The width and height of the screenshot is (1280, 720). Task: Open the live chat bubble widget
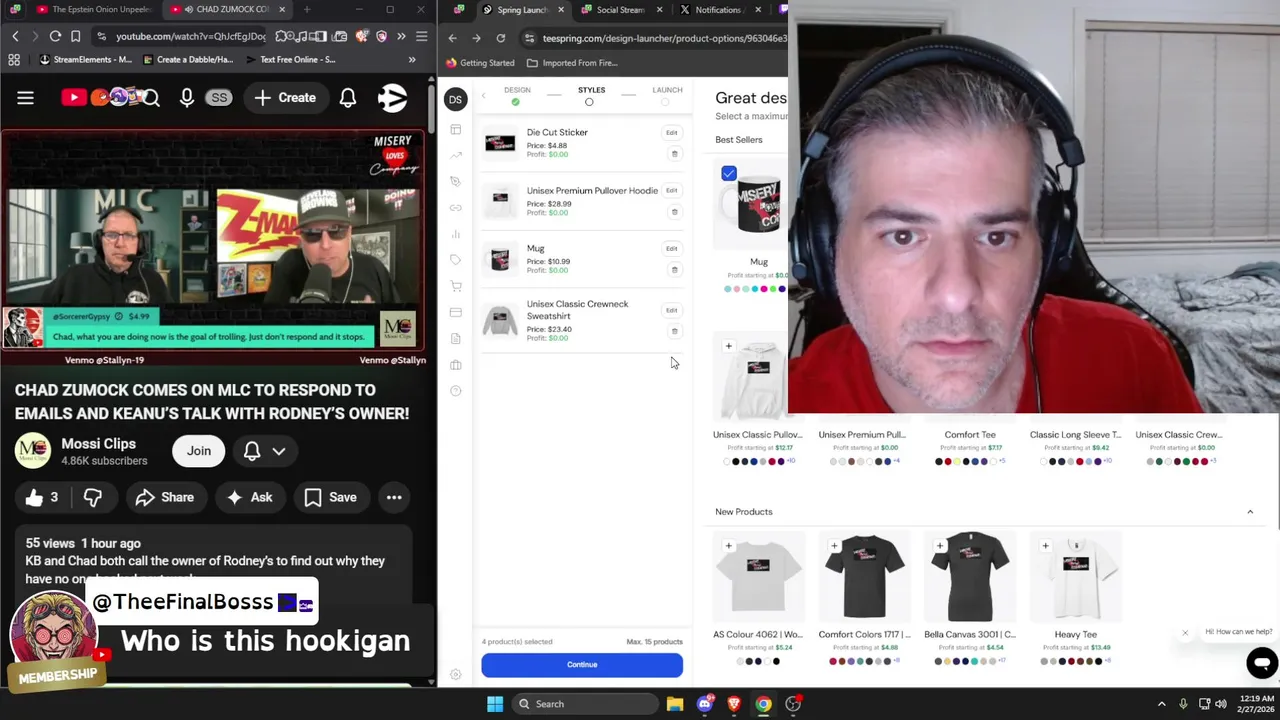(1262, 662)
